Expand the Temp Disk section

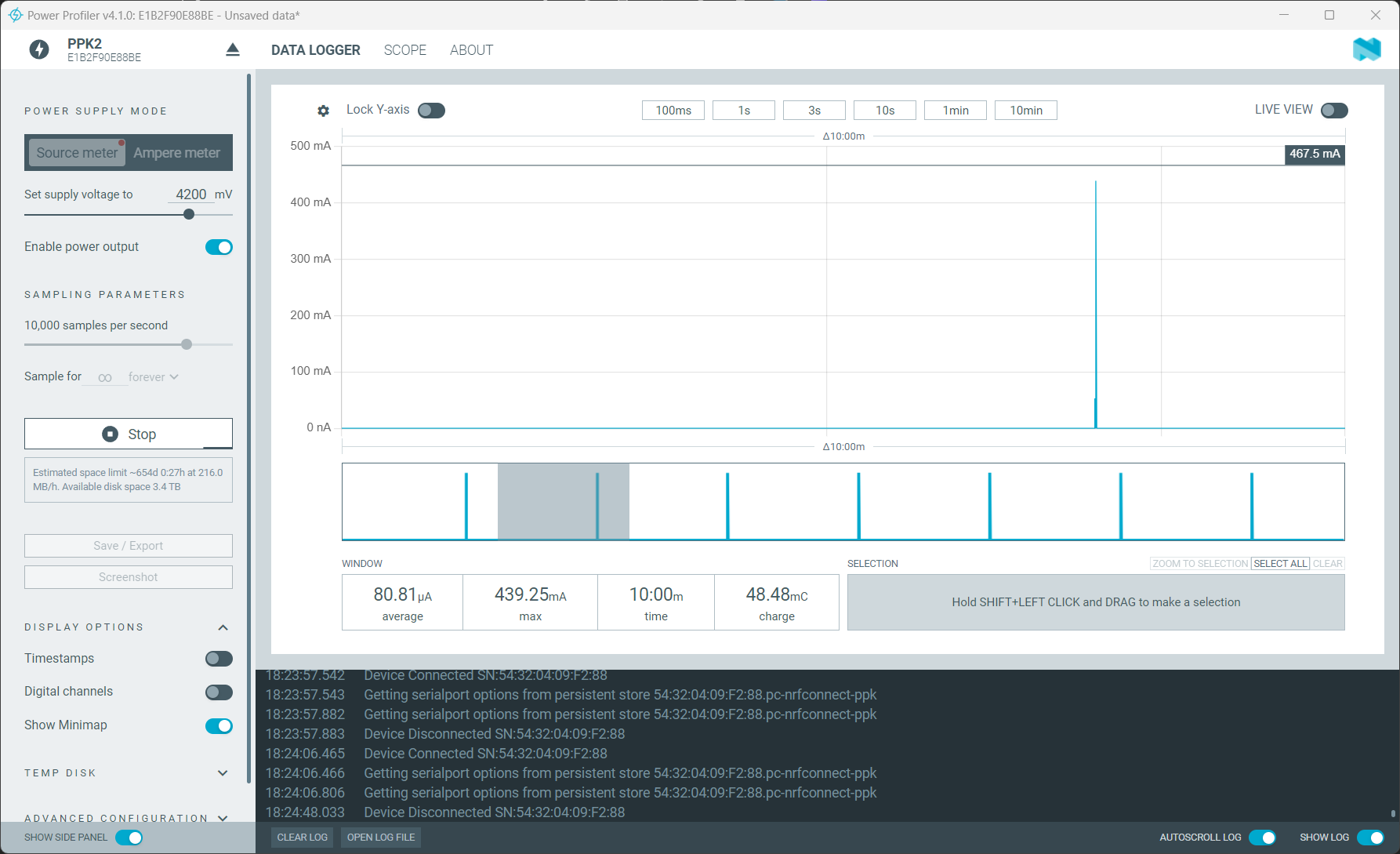tap(223, 773)
